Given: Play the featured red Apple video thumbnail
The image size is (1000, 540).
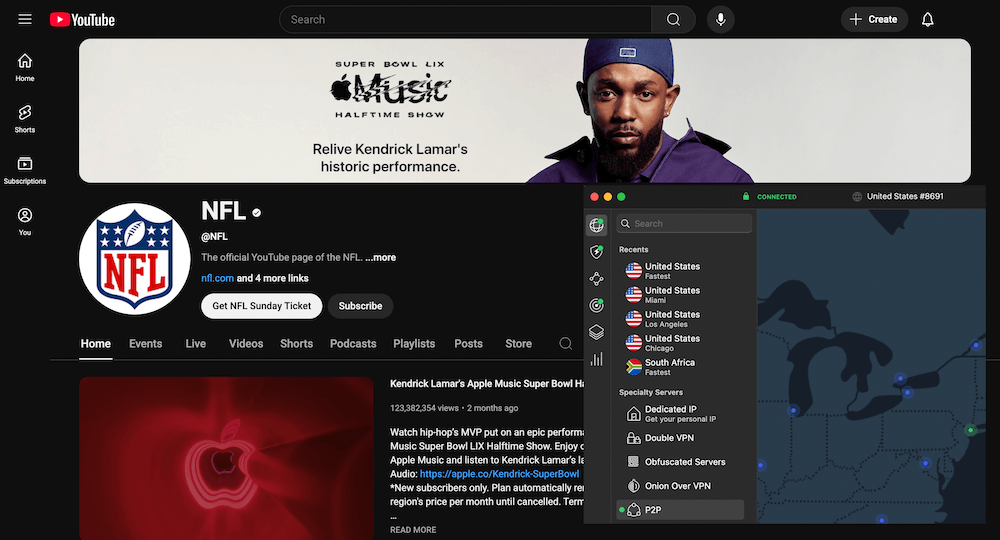Looking at the screenshot, I should coord(226,458).
